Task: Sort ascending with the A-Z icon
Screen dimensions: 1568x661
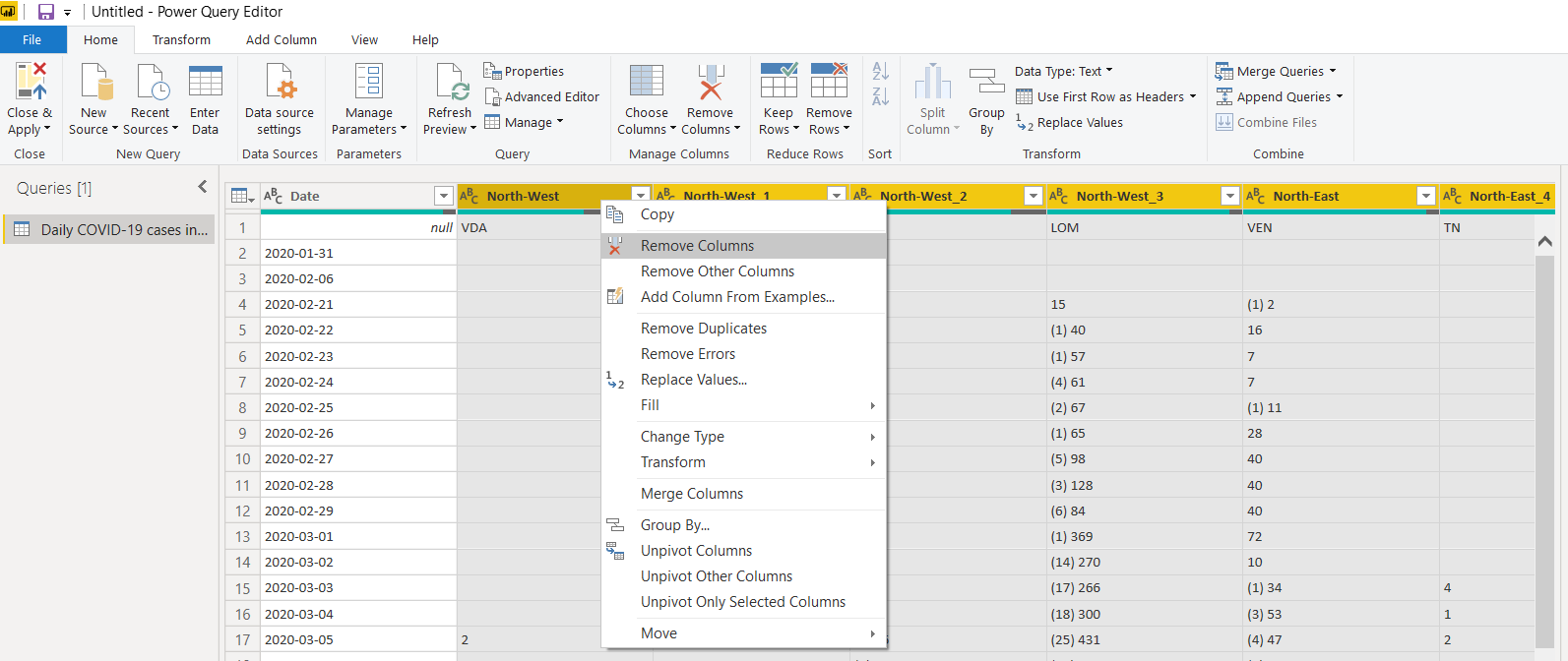Action: click(x=880, y=72)
